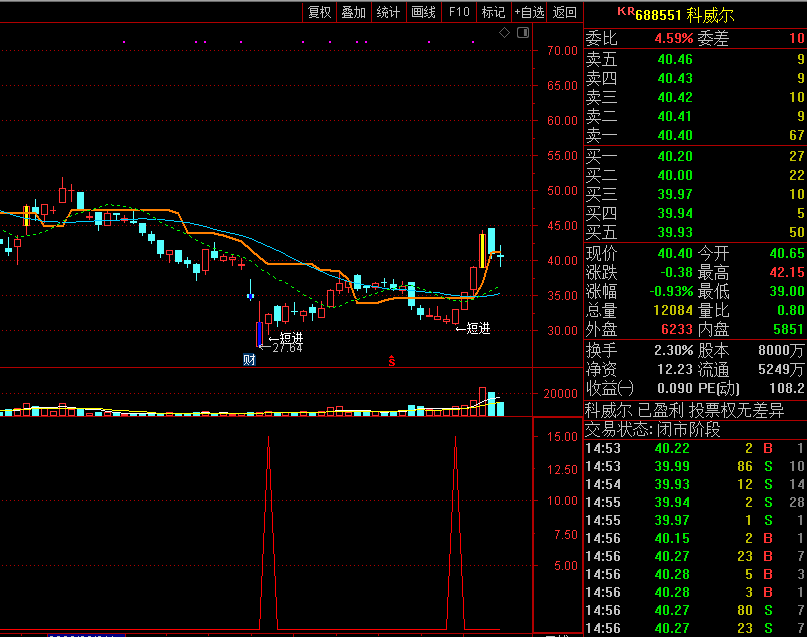
Task: Click 买四 price 39.94
Action: 675,214
